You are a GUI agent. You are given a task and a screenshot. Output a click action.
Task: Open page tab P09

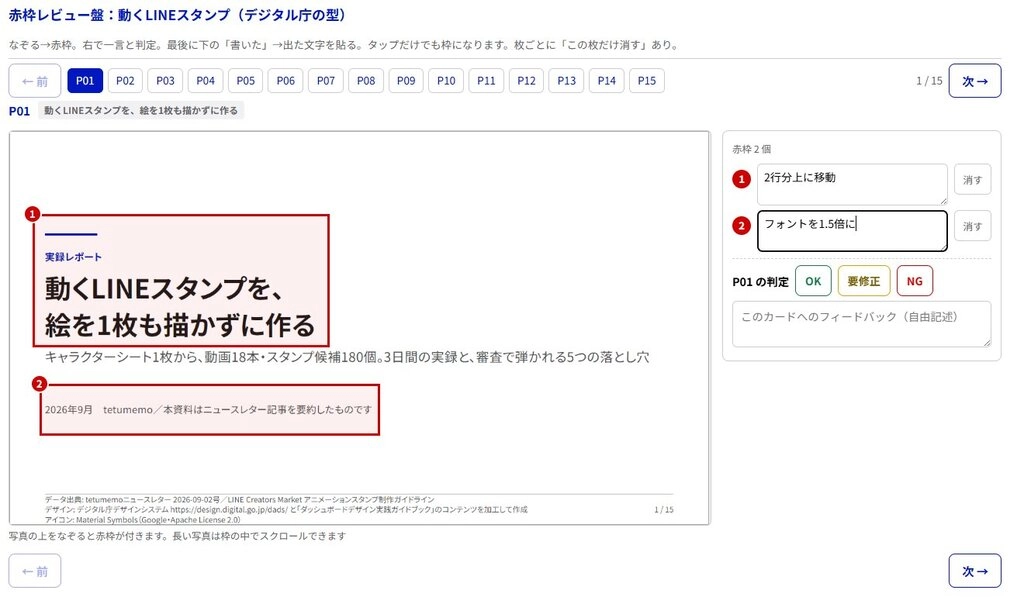pos(406,81)
